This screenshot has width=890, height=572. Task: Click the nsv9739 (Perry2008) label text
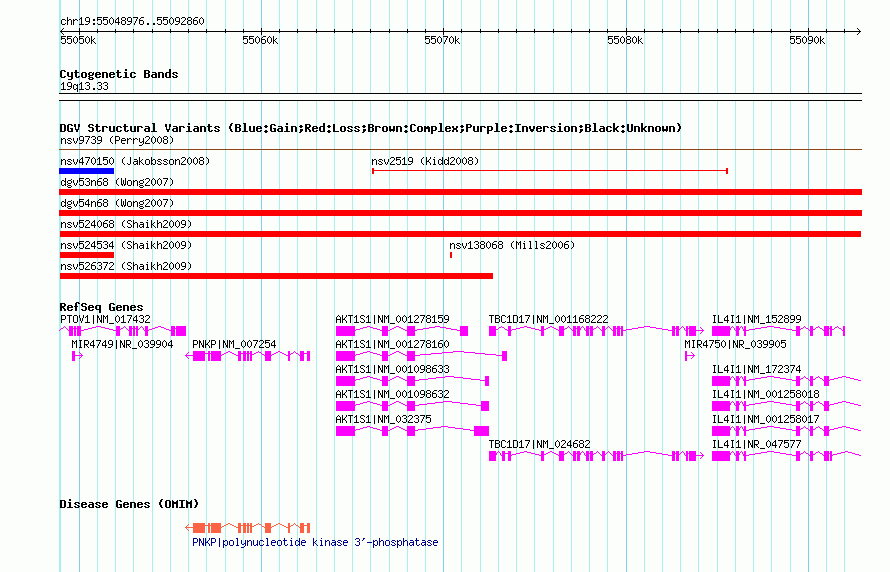click(x=117, y=140)
